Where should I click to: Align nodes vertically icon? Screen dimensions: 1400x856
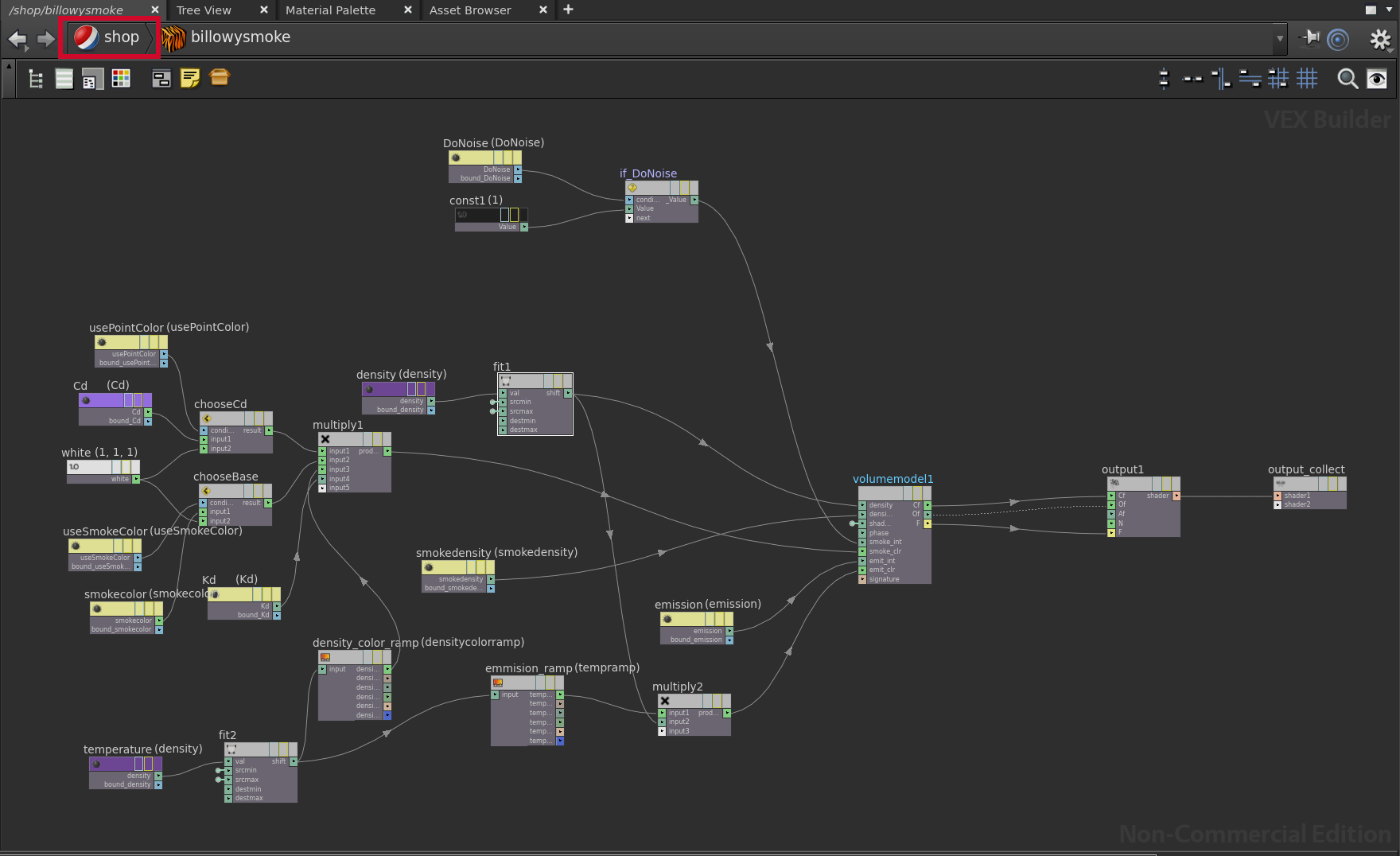pyautogui.click(x=1164, y=78)
